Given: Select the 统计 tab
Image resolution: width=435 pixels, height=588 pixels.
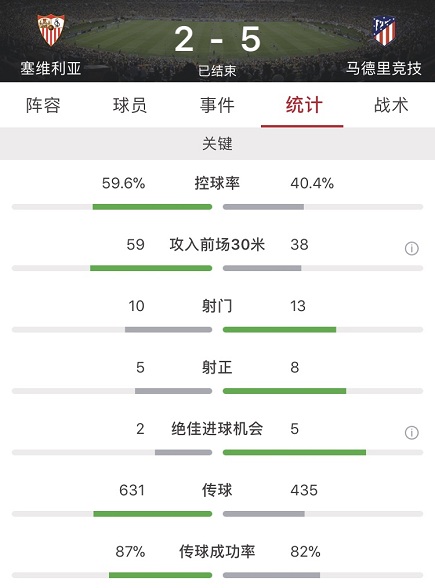Looking at the screenshot, I should tap(304, 105).
